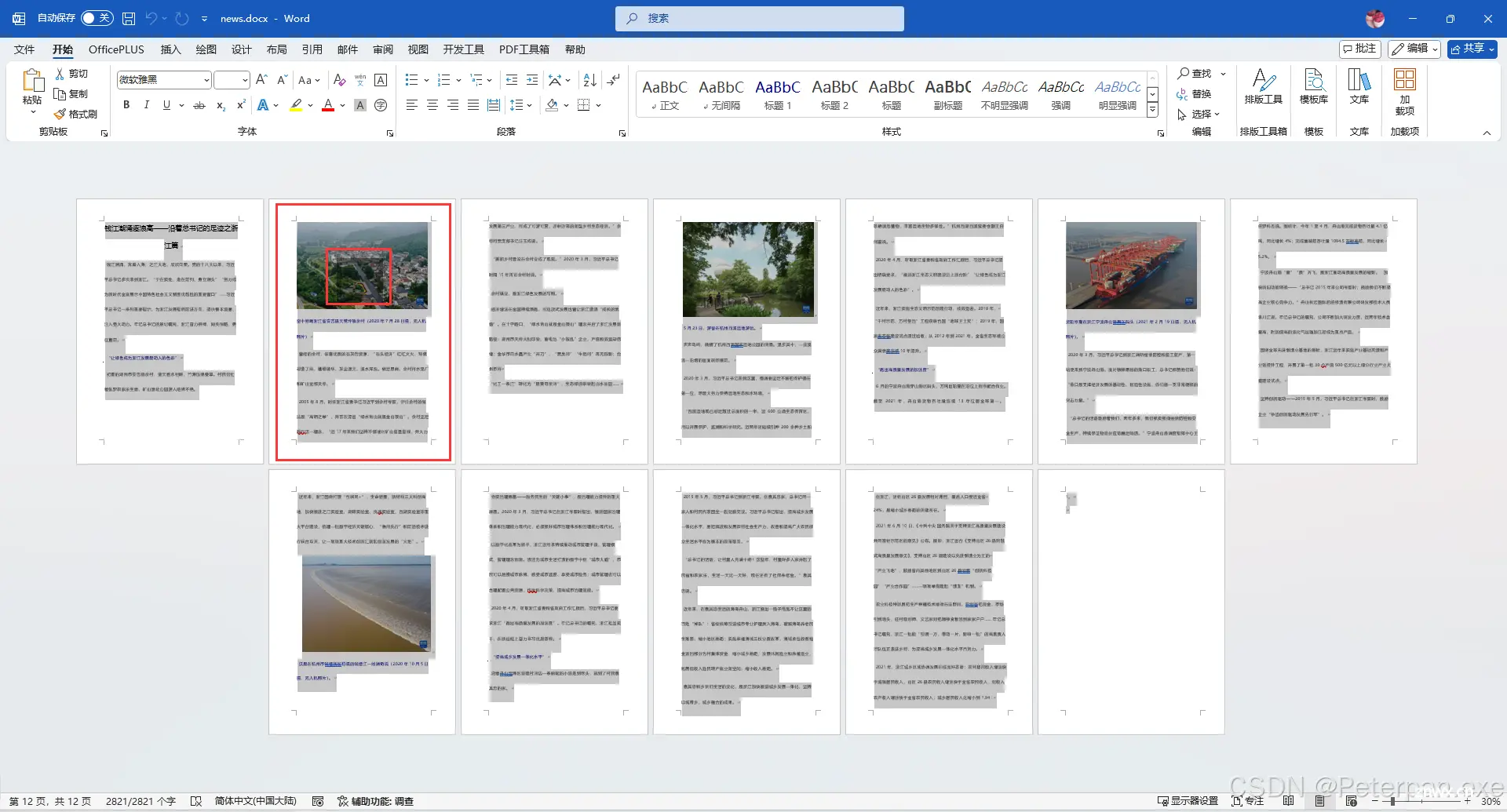Decrease font size with the smaller A icon
Screen dimensions: 1507x812
pyautogui.click(x=282, y=80)
